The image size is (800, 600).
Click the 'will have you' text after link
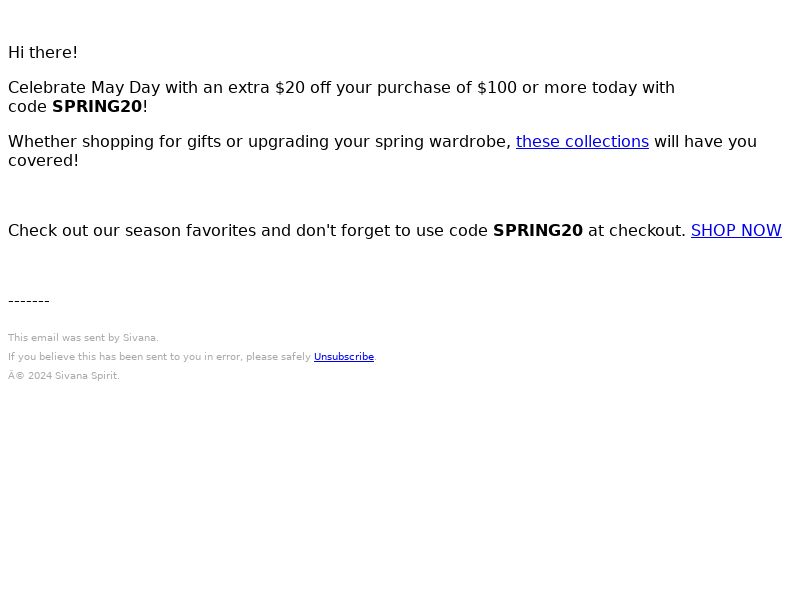pos(705,141)
